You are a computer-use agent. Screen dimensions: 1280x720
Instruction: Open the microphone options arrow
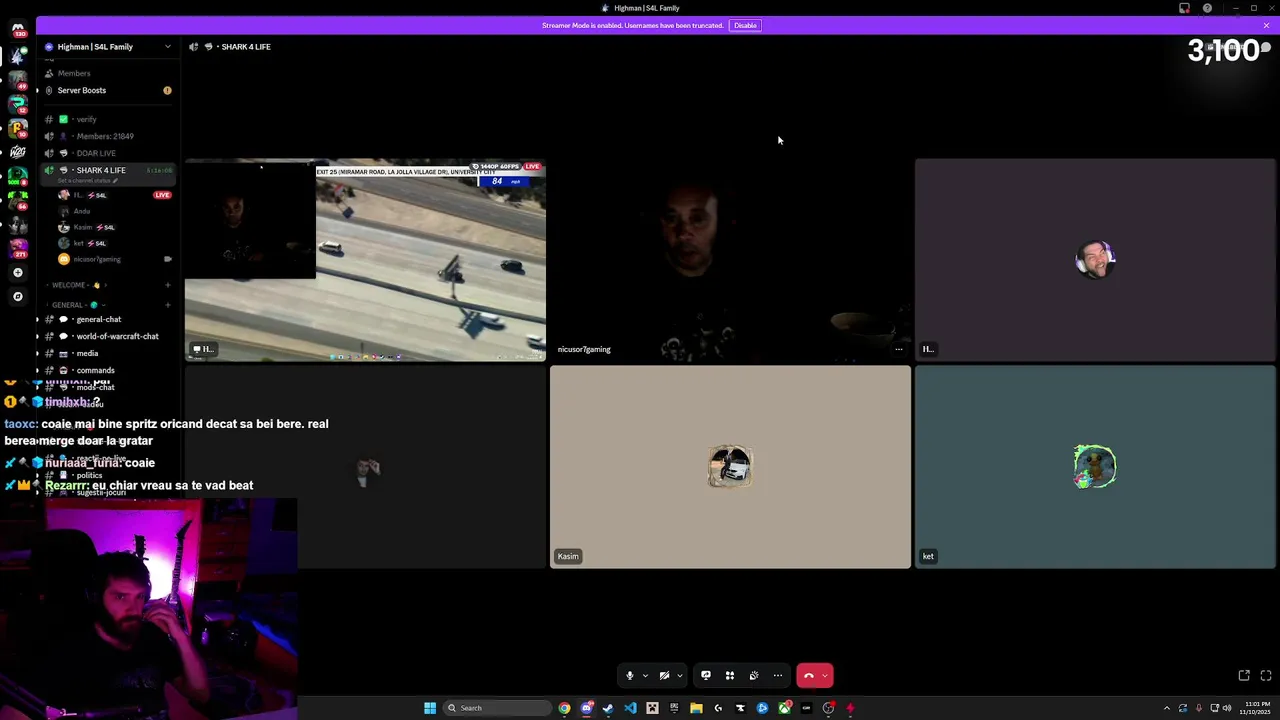645,676
